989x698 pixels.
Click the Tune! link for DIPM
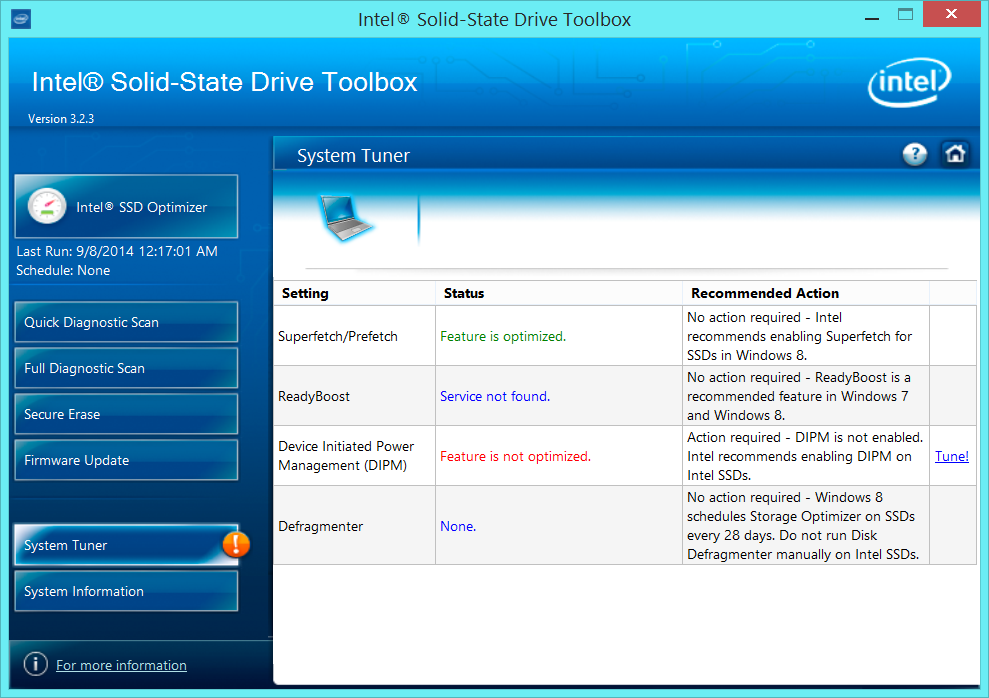tap(951, 456)
